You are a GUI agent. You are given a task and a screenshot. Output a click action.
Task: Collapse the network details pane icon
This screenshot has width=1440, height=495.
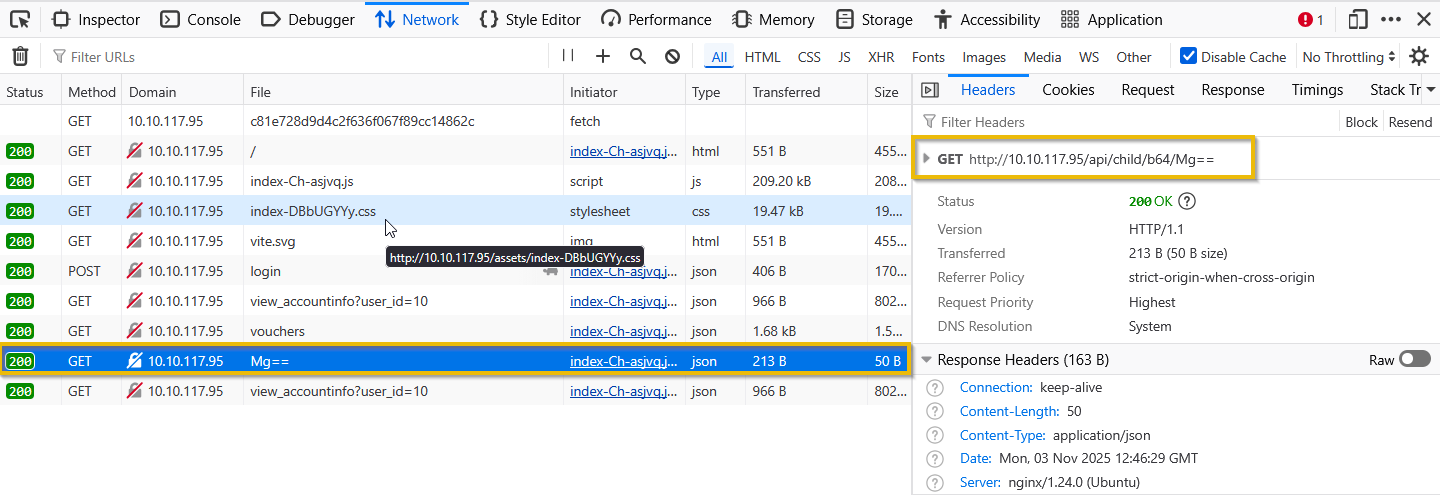[x=930, y=90]
